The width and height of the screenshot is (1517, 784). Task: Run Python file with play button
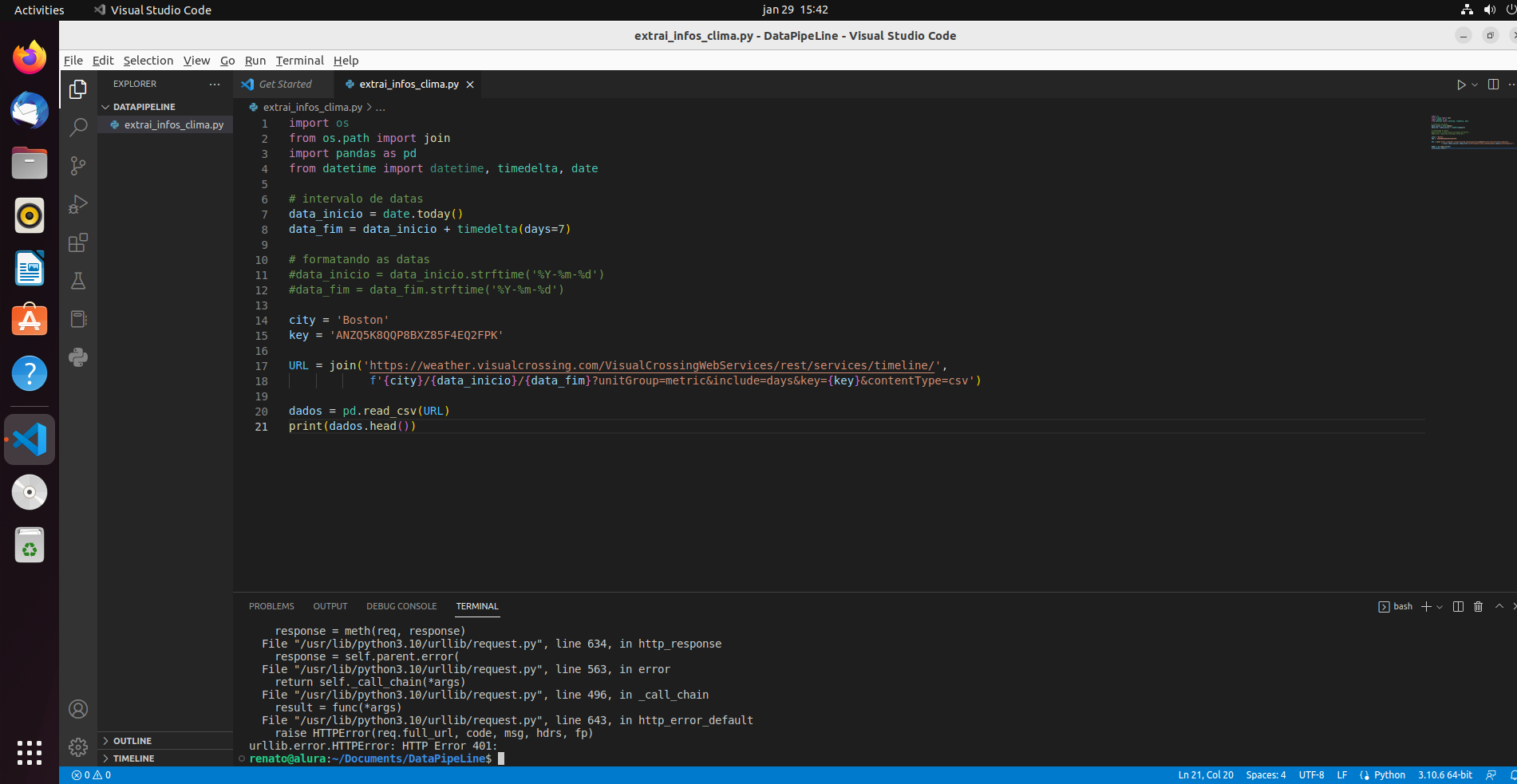pyautogui.click(x=1460, y=85)
